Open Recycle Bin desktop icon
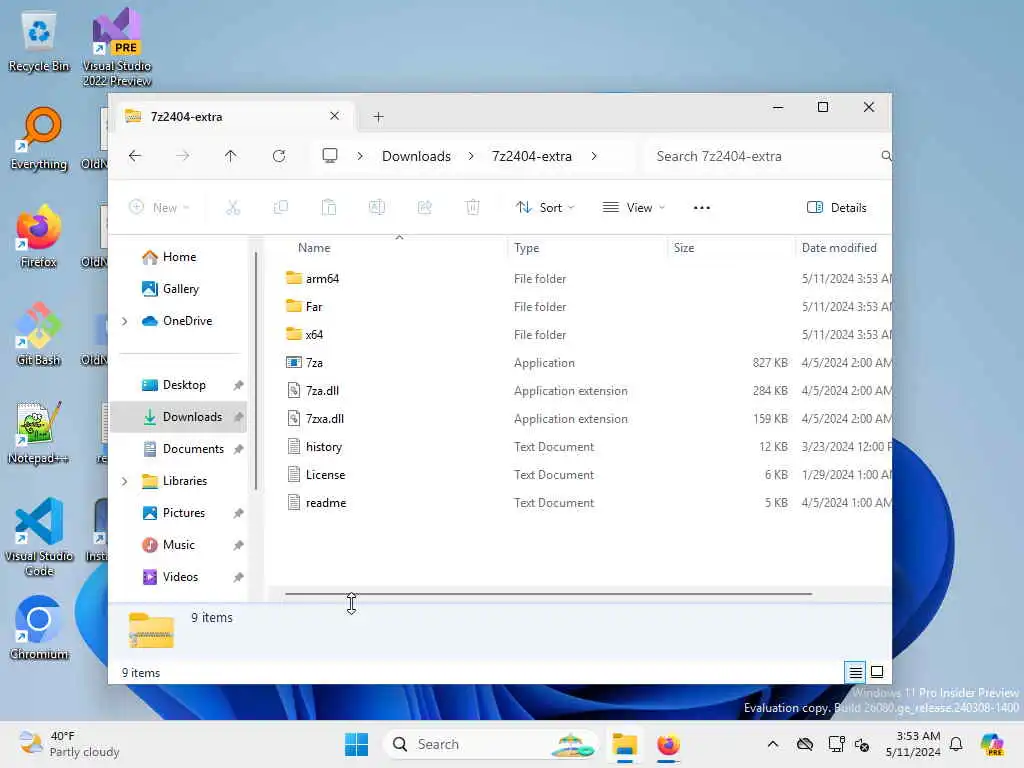This screenshot has height=768, width=1024. 39,40
